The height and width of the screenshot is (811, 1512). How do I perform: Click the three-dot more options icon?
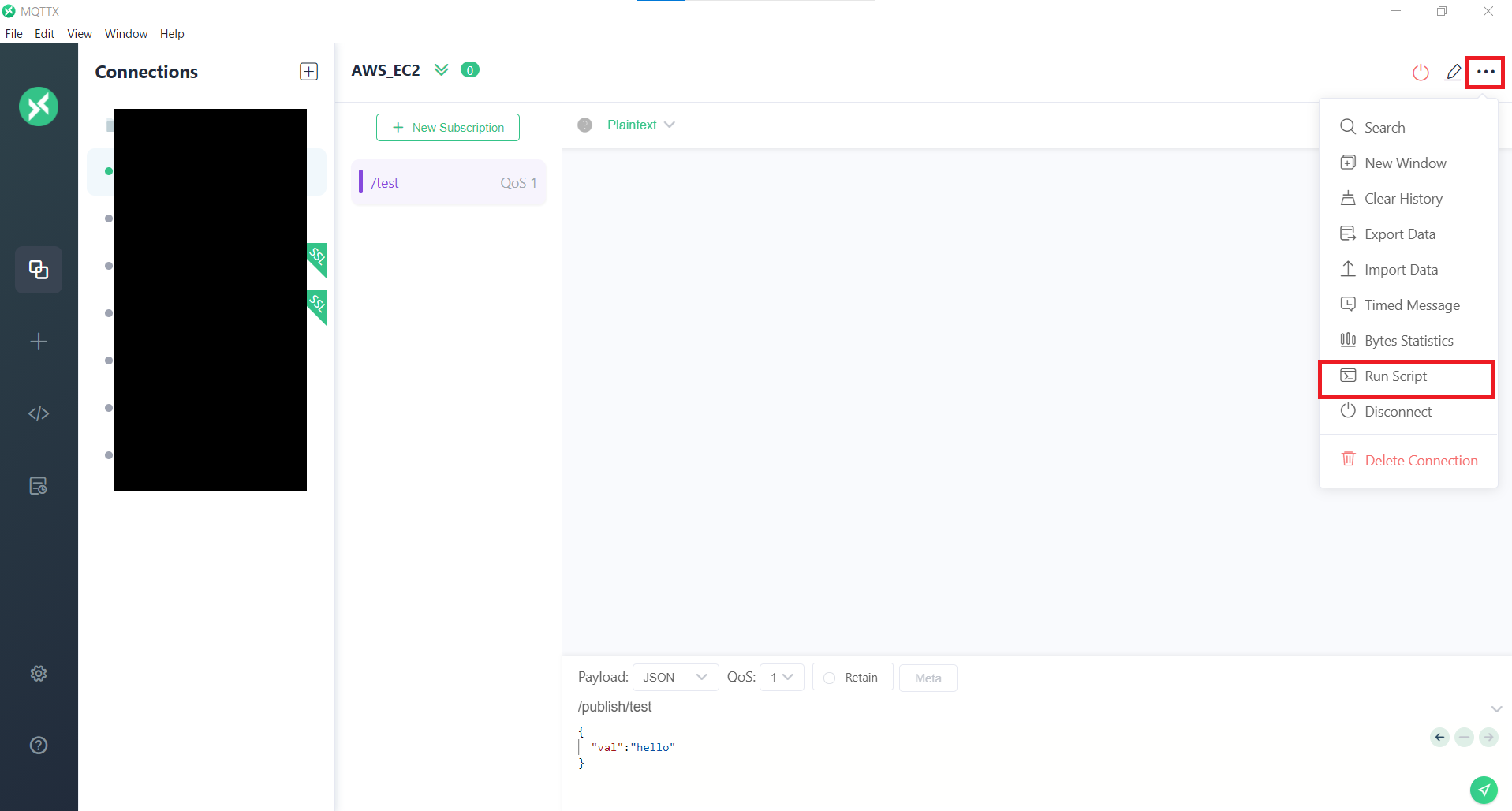coord(1485,72)
